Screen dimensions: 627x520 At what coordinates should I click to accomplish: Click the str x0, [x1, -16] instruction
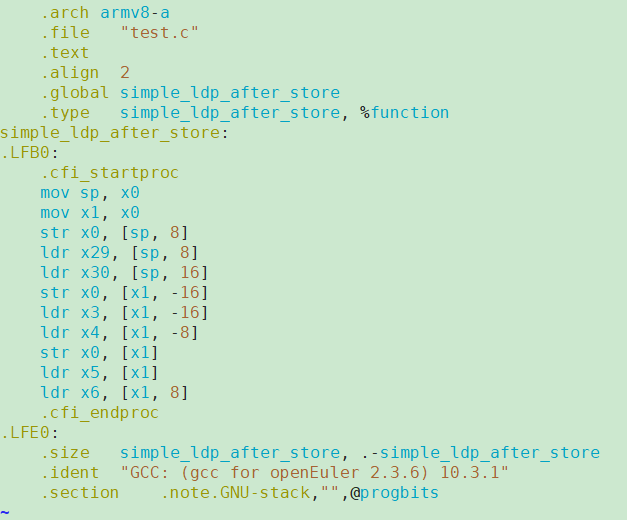124,293
